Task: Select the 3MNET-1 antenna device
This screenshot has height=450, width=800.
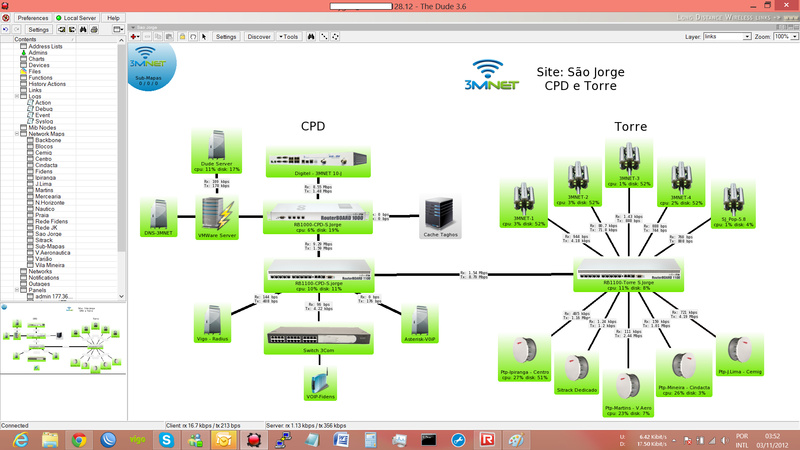Action: tap(524, 205)
